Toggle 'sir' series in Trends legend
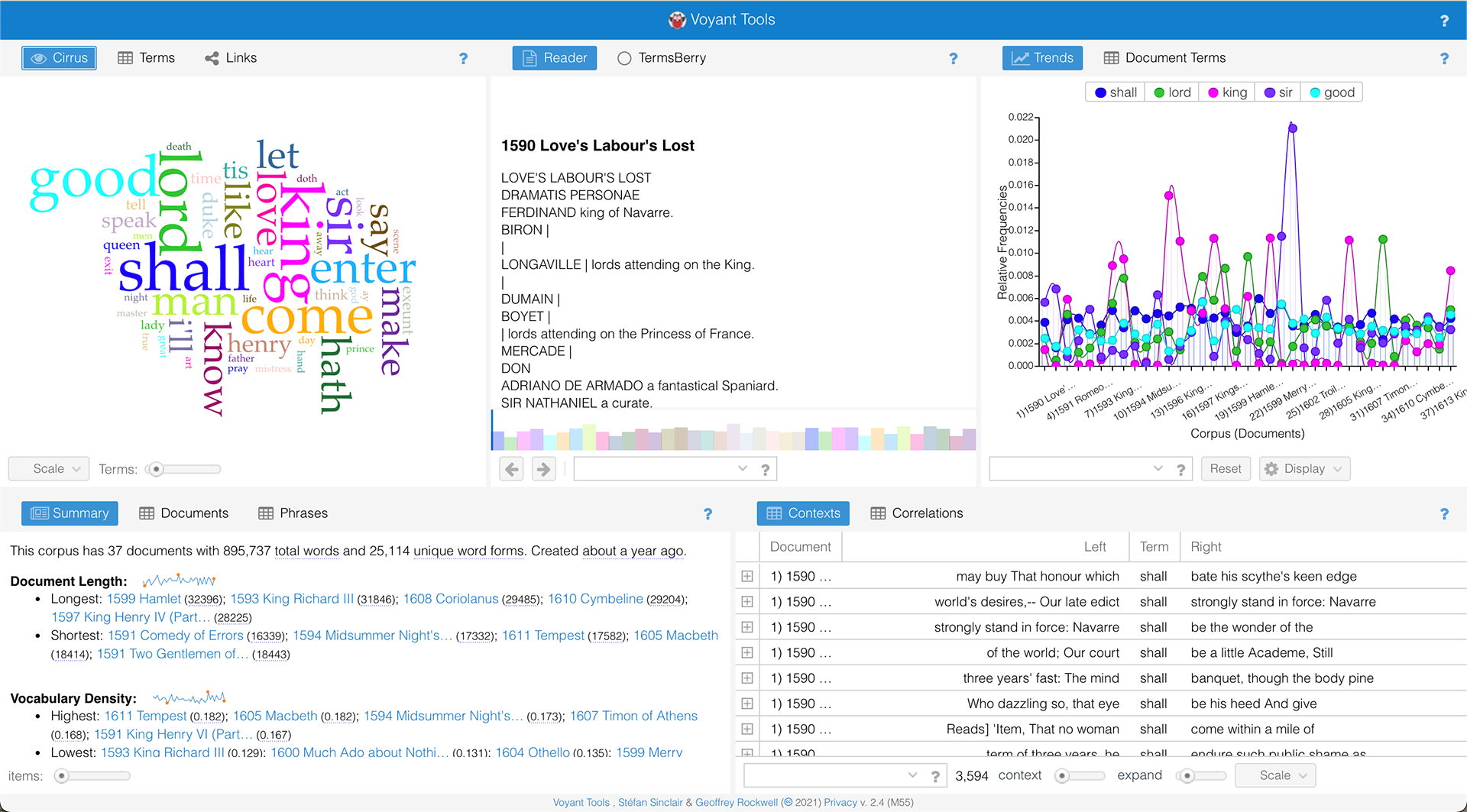The image size is (1467, 812). click(x=1278, y=92)
